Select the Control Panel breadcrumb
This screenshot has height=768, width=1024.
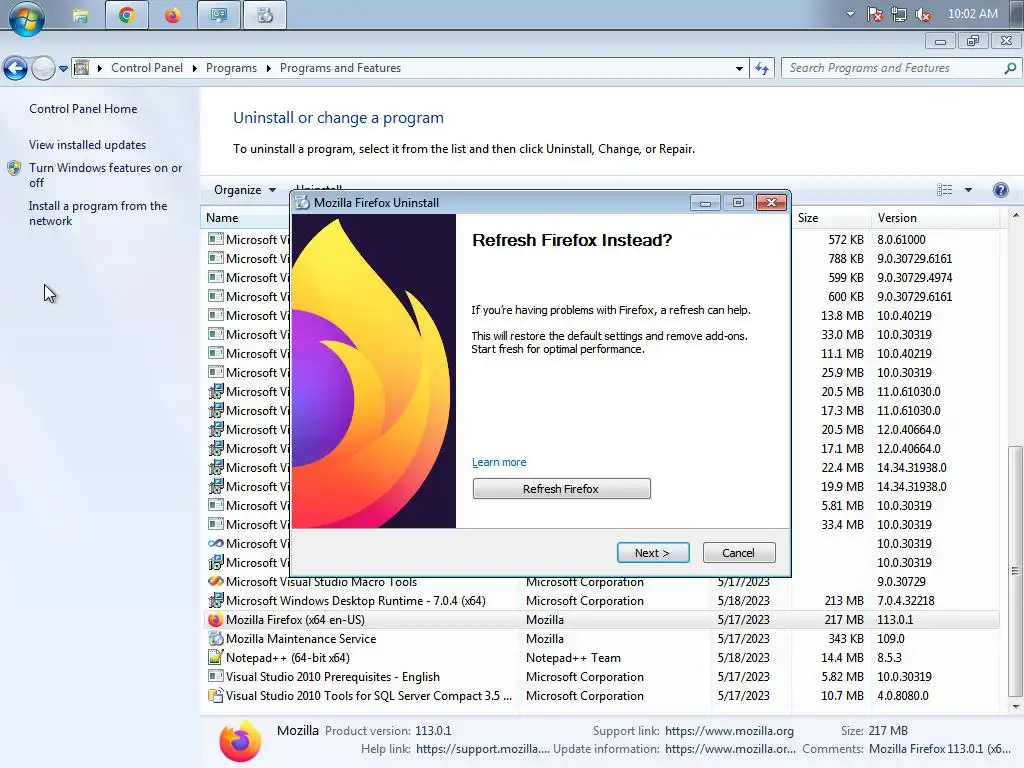click(147, 68)
